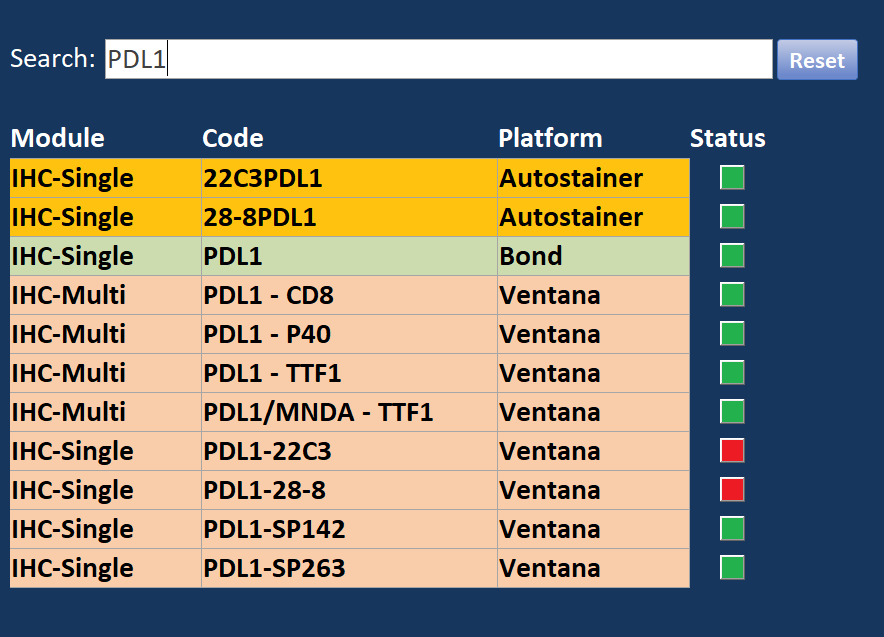Click the search field containing PDL1
Image resolution: width=884 pixels, height=637 pixels.
[x=438, y=60]
